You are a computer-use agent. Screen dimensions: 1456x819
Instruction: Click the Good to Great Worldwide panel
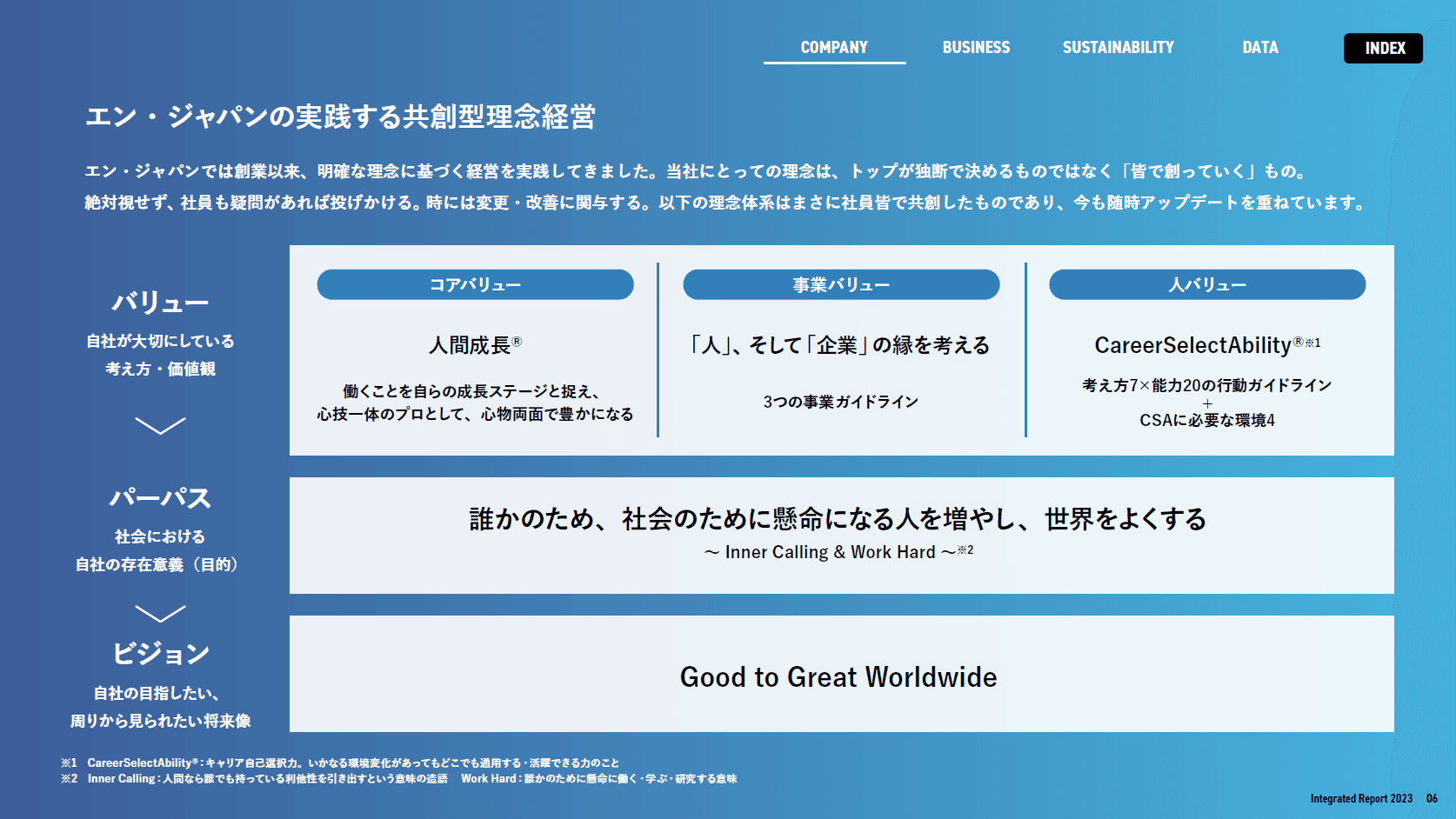[839, 676]
